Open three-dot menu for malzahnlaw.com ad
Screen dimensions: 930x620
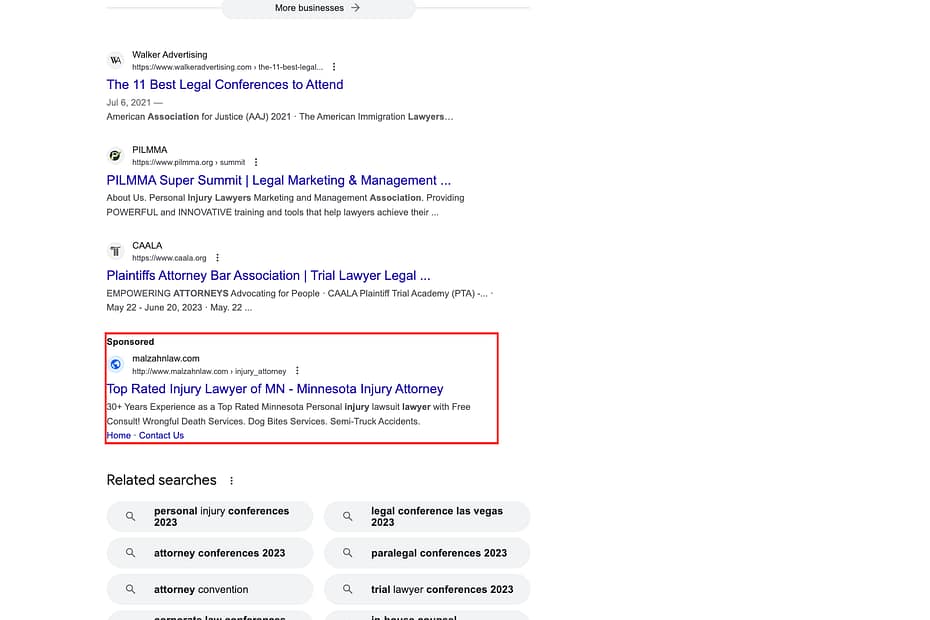[297, 371]
